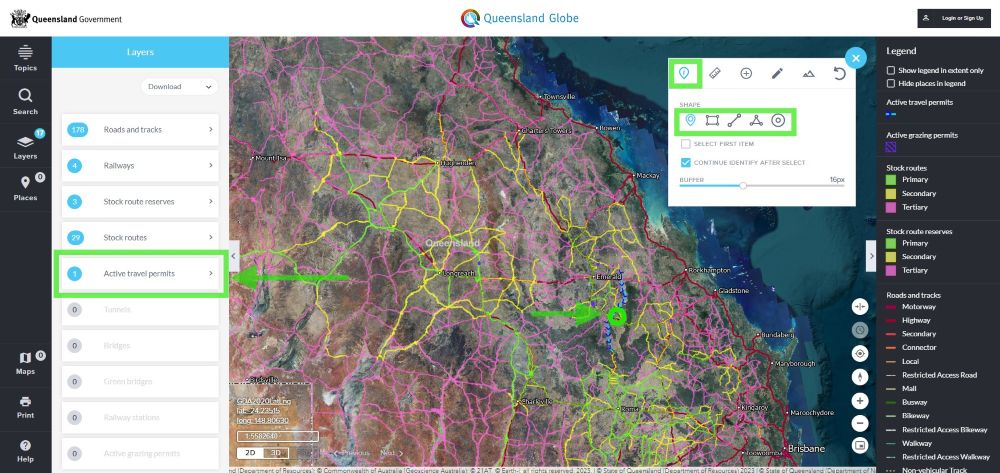Screen dimensions: 1000x473
Task: Open the pencil drawing tool
Action: [x=777, y=73]
